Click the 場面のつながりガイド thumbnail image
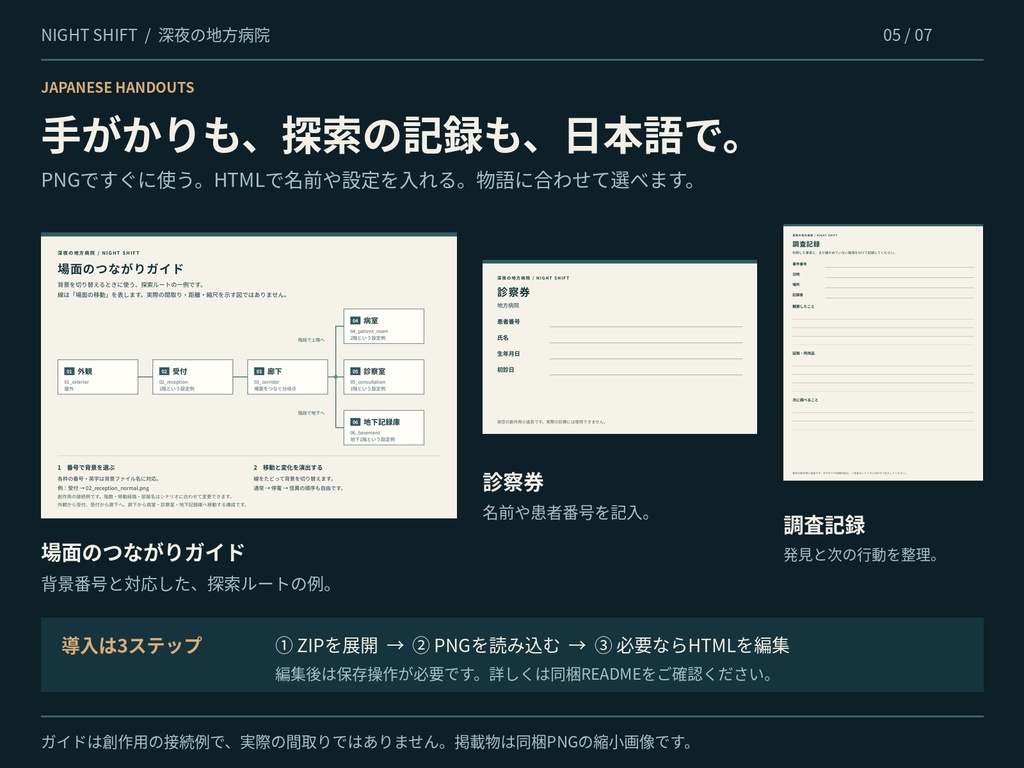 249,376
